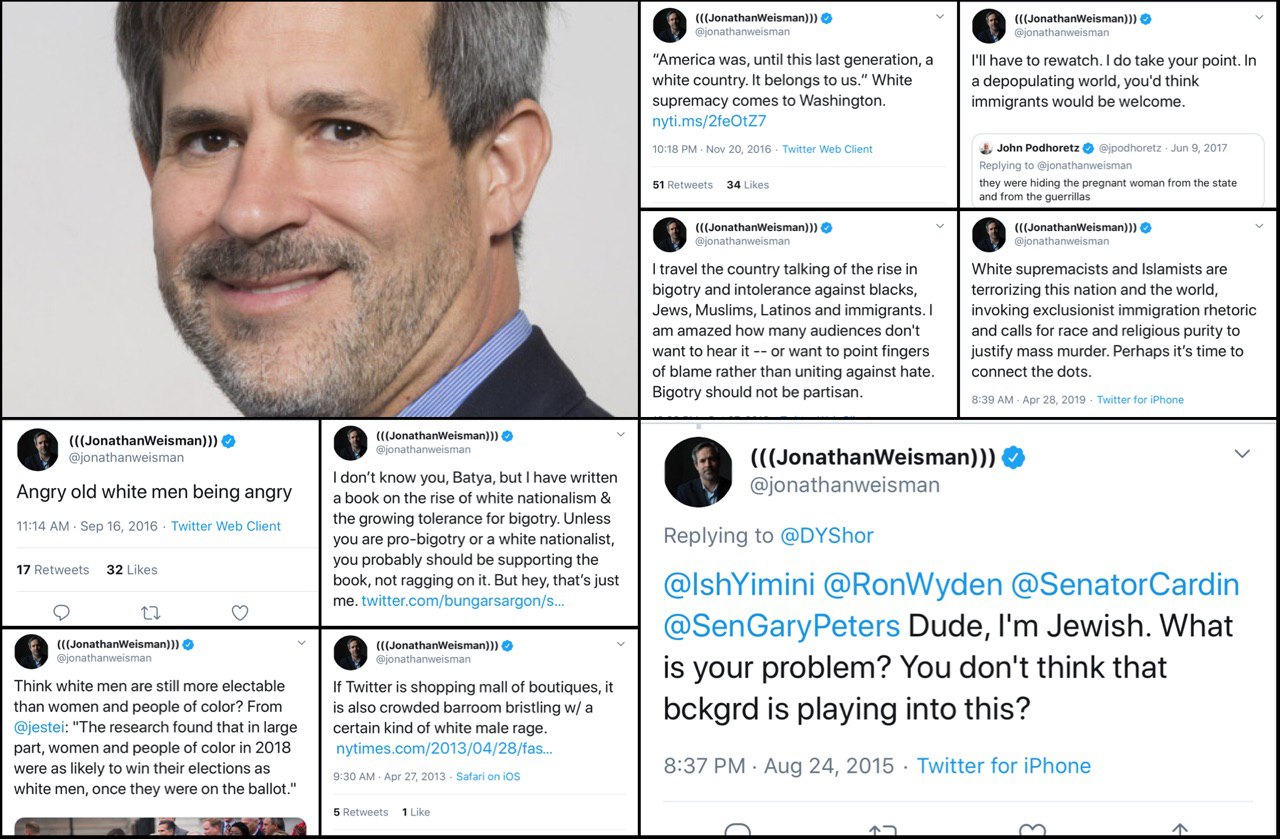The height and width of the screenshot is (839, 1280).
Task: Open chevron menu on 'I'll have to rewatch' tweet
Action: click(1259, 17)
